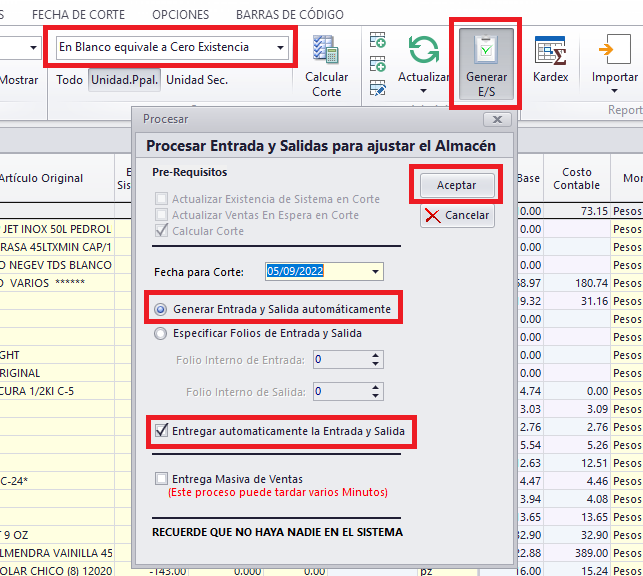Click the Aceptar button
This screenshot has width=643, height=576.
tap(456, 185)
